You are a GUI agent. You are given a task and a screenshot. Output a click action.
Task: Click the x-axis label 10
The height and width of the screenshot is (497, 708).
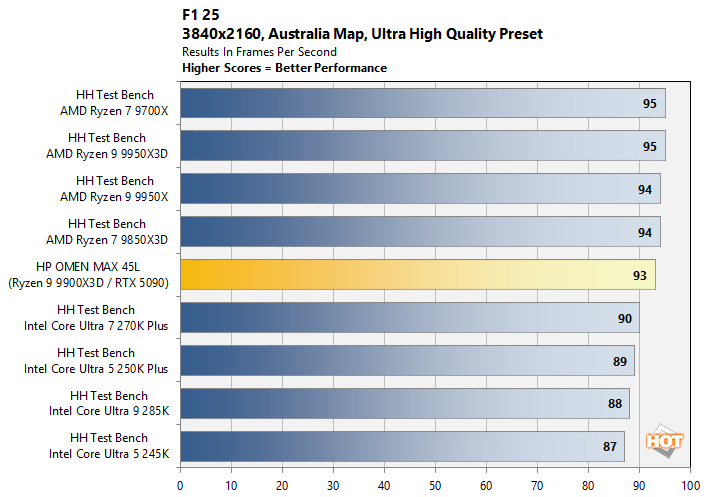(231, 486)
